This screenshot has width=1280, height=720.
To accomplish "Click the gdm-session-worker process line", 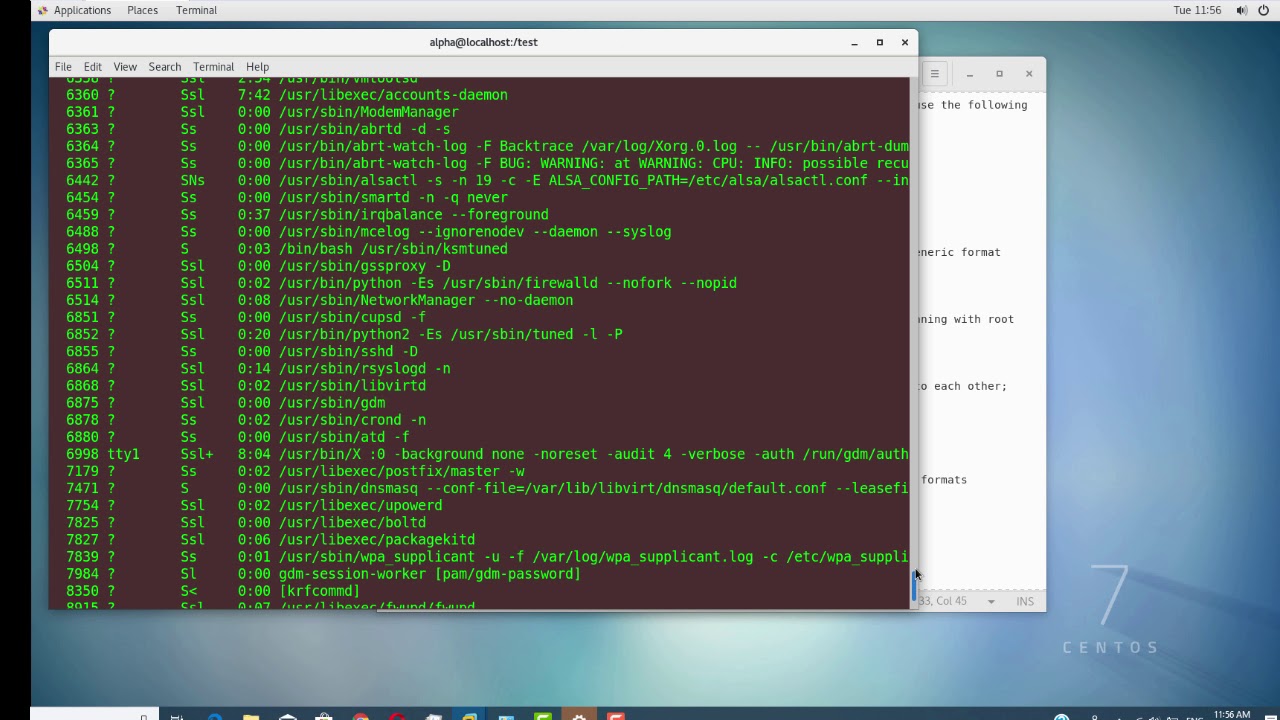I will coord(323,574).
